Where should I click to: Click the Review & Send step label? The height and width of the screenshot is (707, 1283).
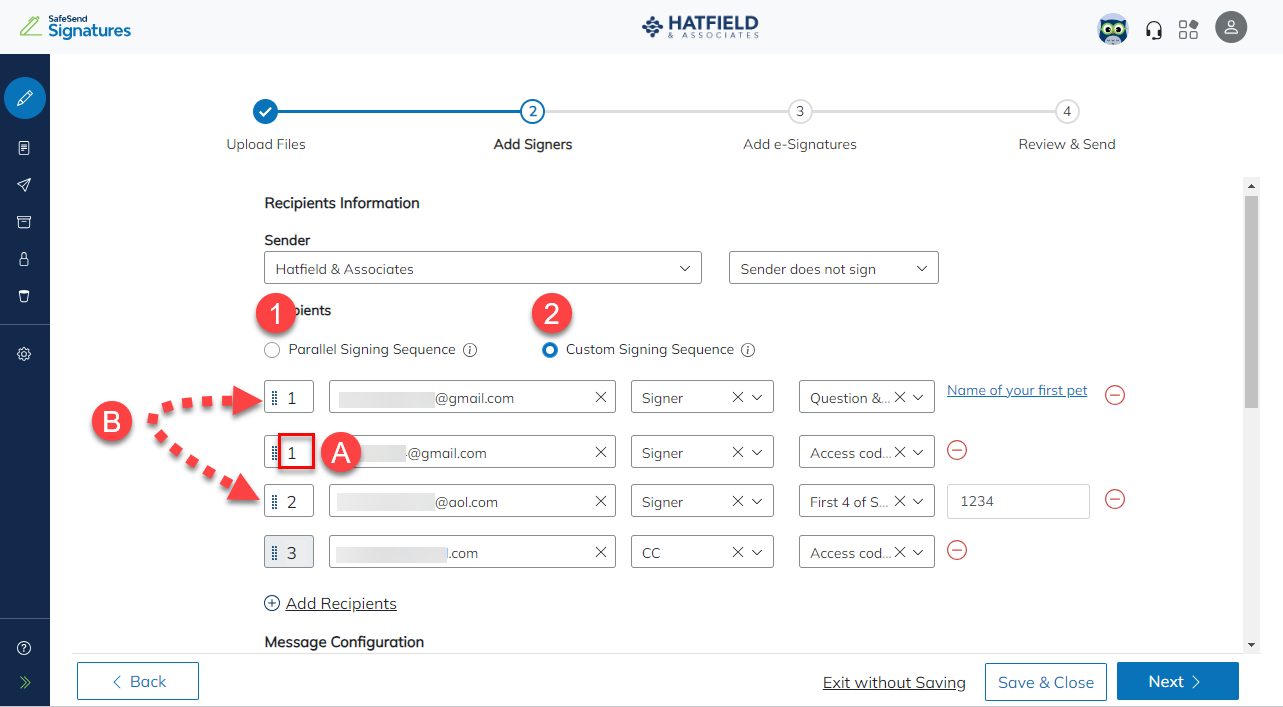[1066, 143]
